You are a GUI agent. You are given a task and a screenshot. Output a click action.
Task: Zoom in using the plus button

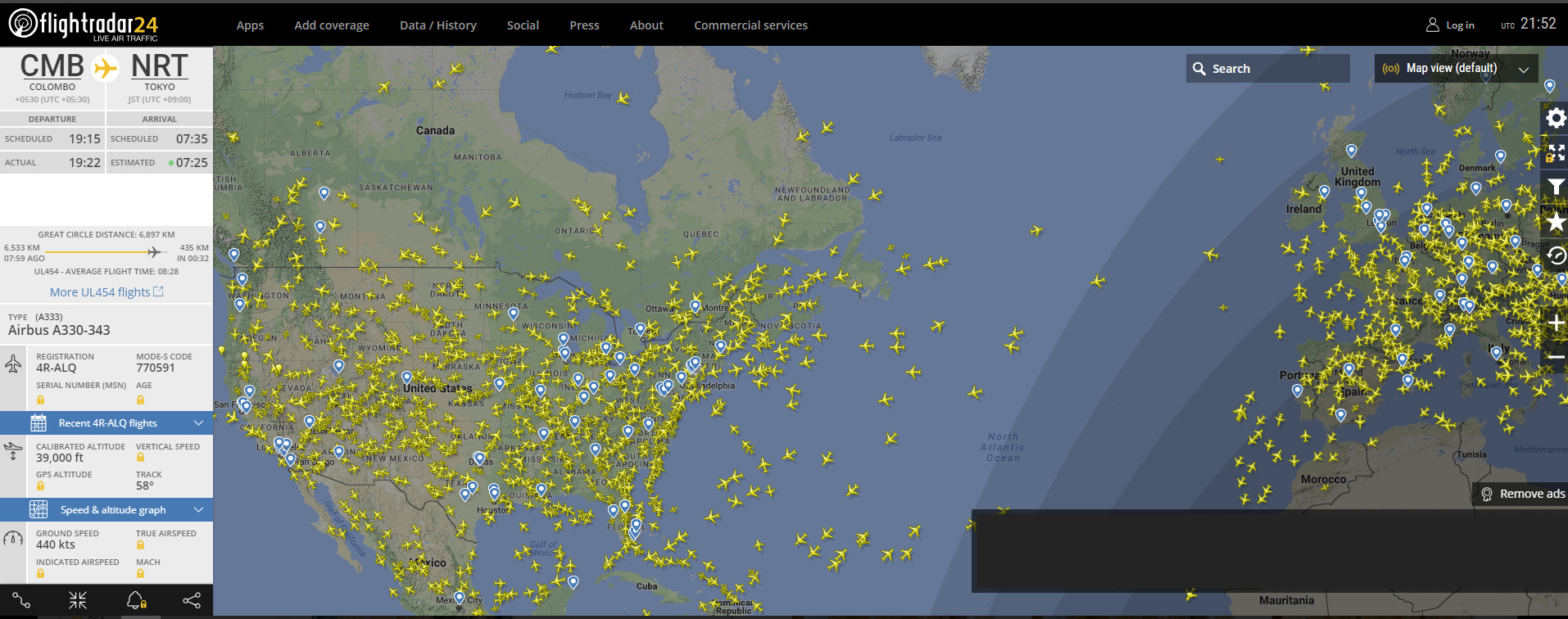pyautogui.click(x=1555, y=323)
